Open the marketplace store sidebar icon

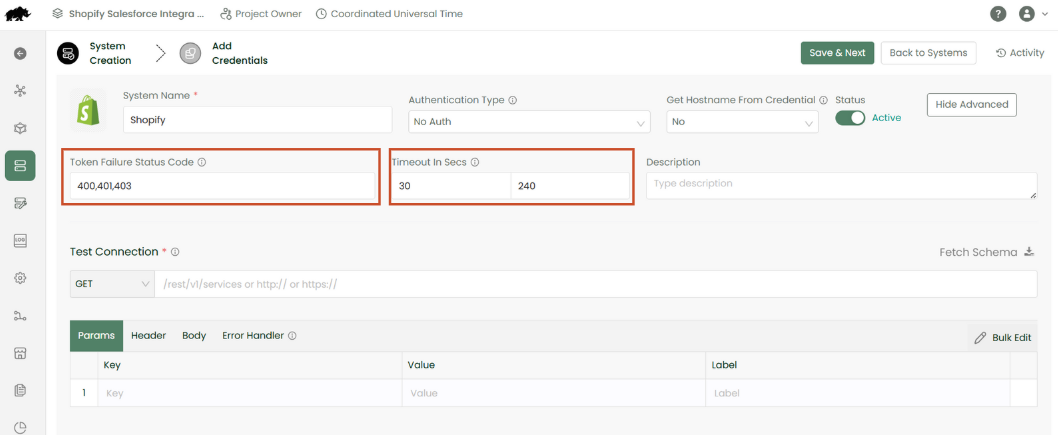20,353
